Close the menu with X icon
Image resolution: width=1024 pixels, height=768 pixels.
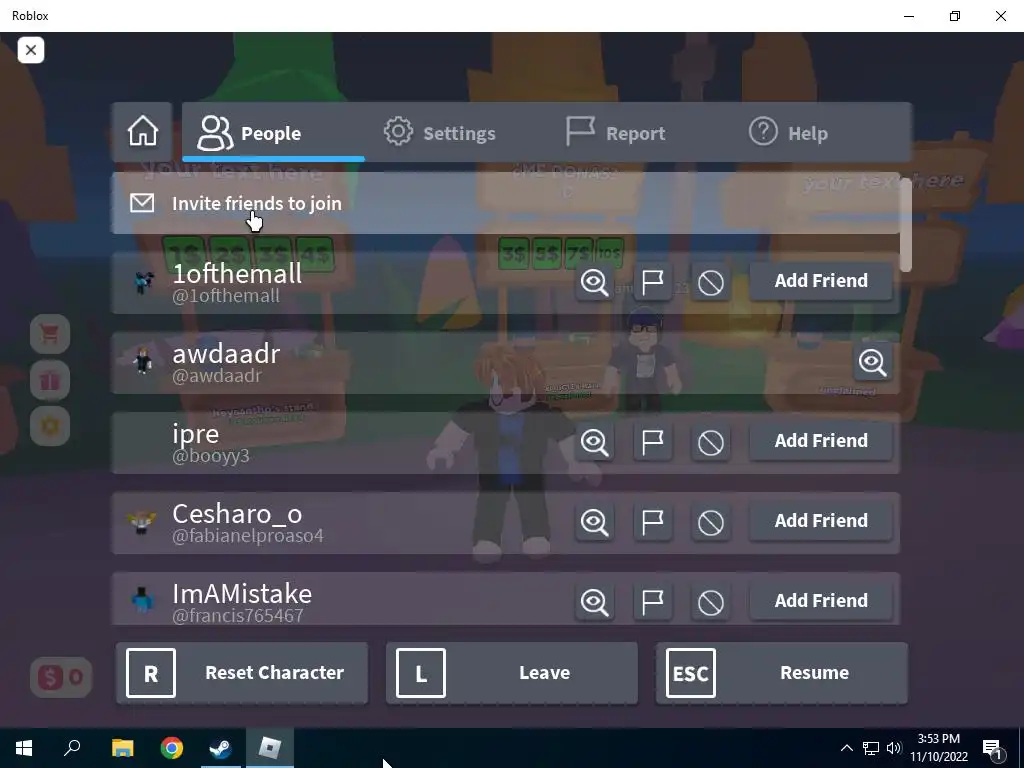[x=31, y=50]
